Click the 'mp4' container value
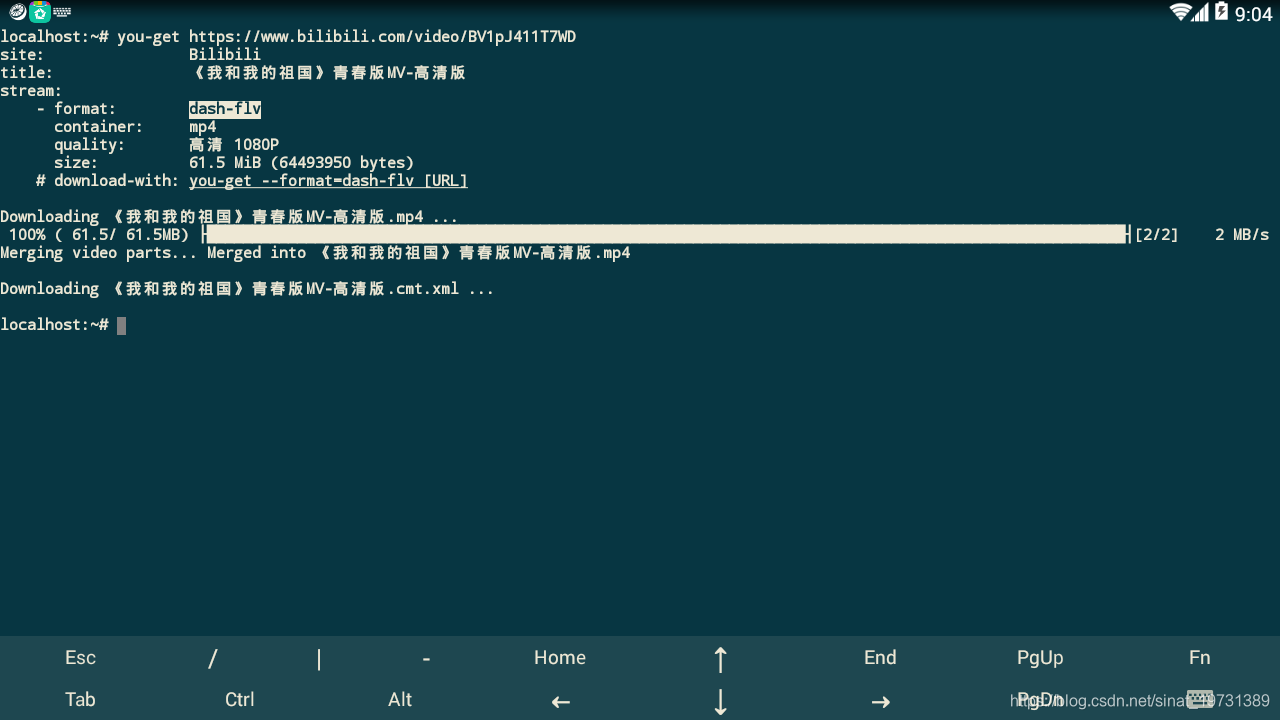Viewport: 1280px width, 720px height. point(202,127)
